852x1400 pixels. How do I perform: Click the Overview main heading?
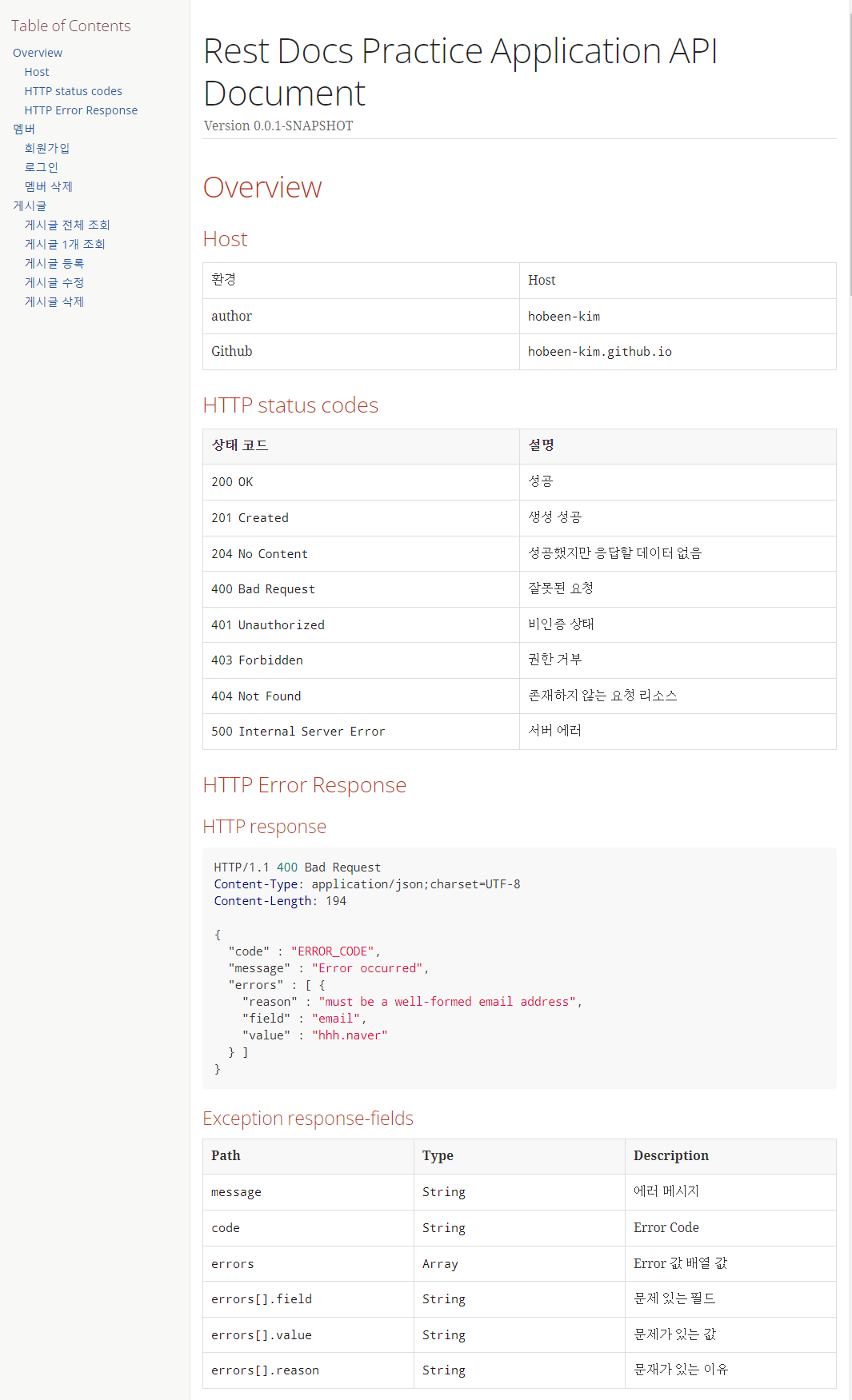coord(262,188)
